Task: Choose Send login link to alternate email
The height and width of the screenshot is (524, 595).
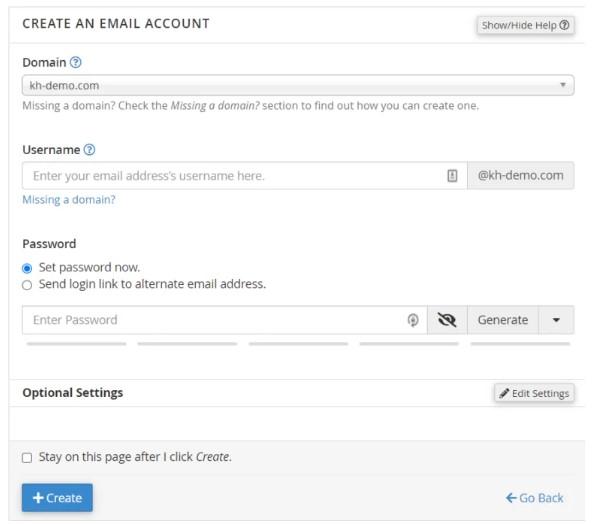Action: coord(27,285)
